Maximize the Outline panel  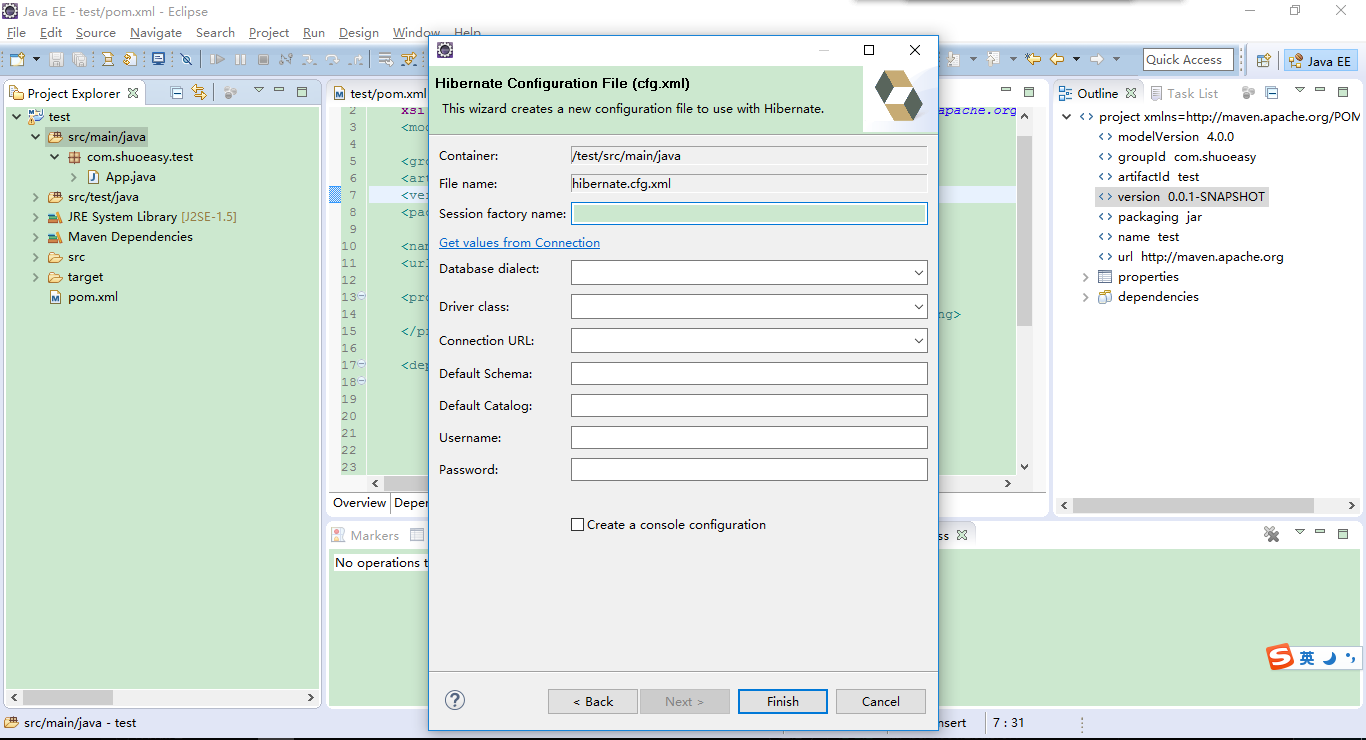pos(1343,92)
